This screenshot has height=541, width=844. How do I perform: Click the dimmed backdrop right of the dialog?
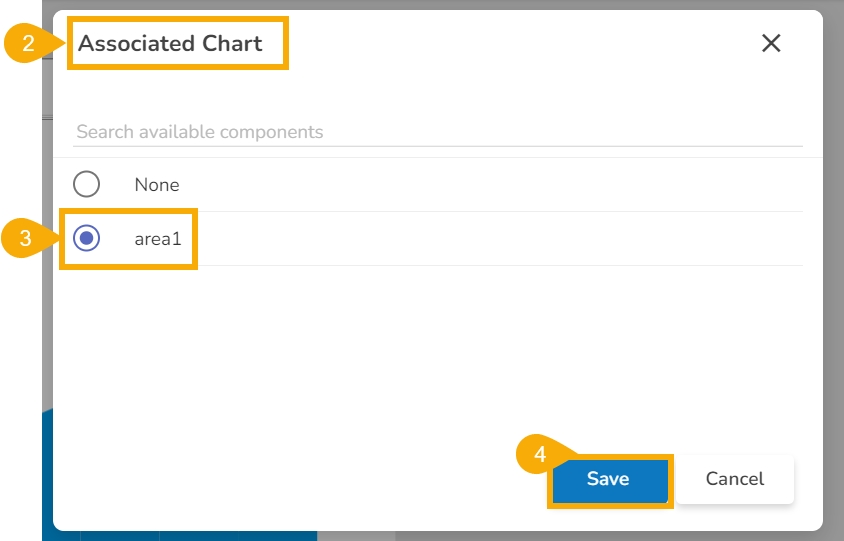point(833,270)
